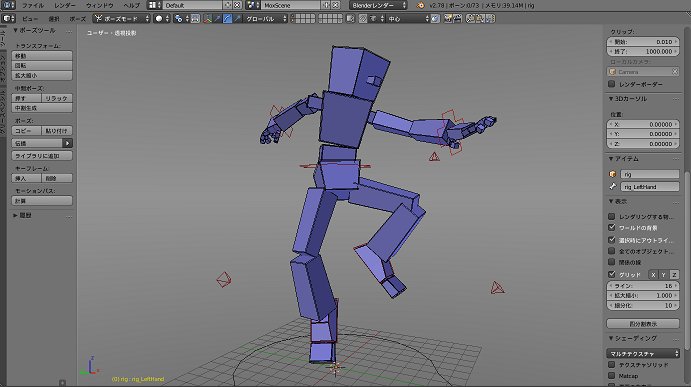Toggle grid Y axis button
The width and height of the screenshot is (691, 387).
tap(663, 275)
